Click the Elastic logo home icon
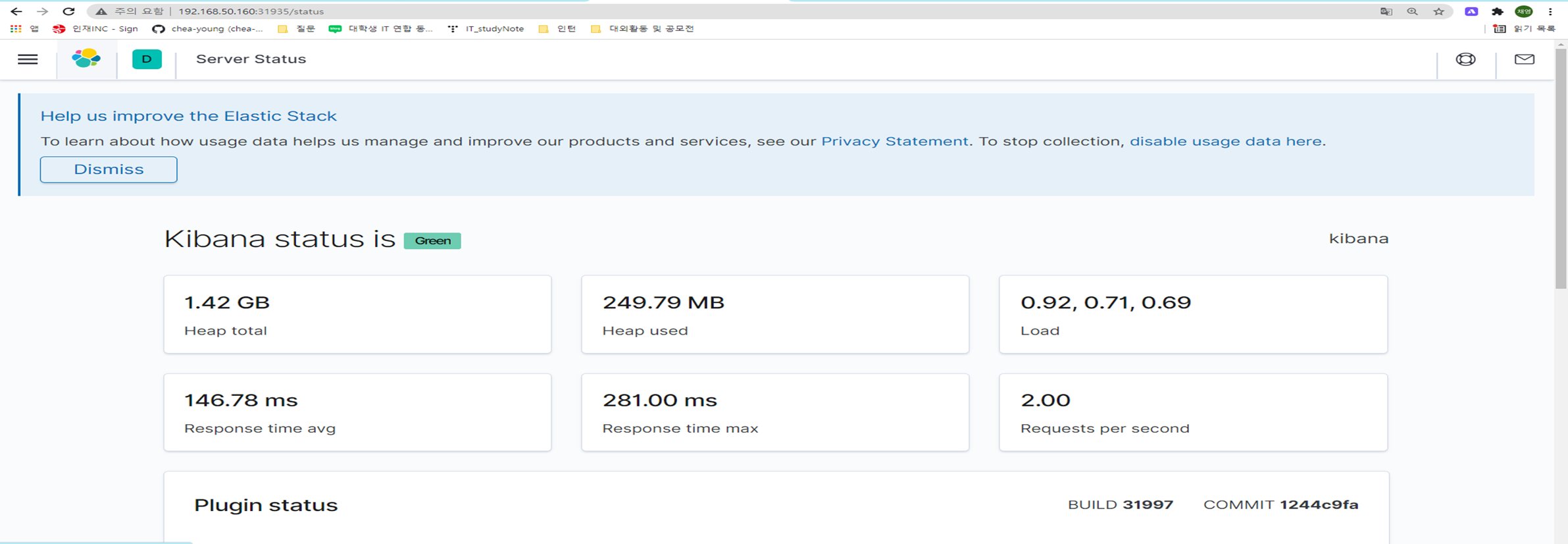This screenshot has height=544, width=1568. pos(86,59)
